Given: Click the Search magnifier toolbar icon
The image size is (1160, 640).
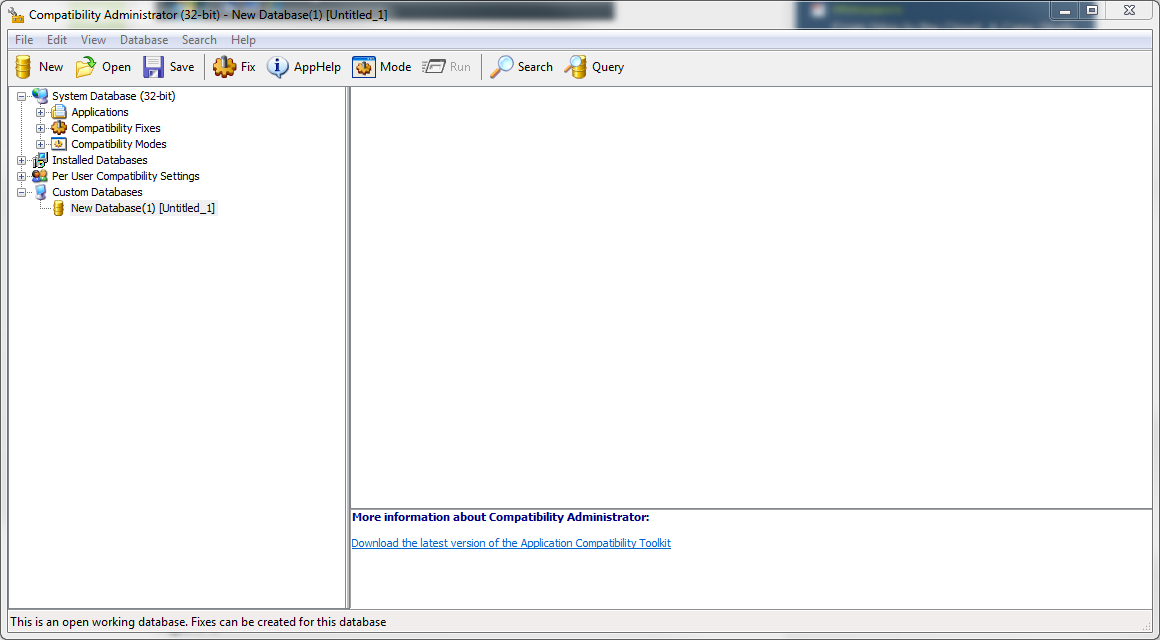Looking at the screenshot, I should pyautogui.click(x=502, y=67).
